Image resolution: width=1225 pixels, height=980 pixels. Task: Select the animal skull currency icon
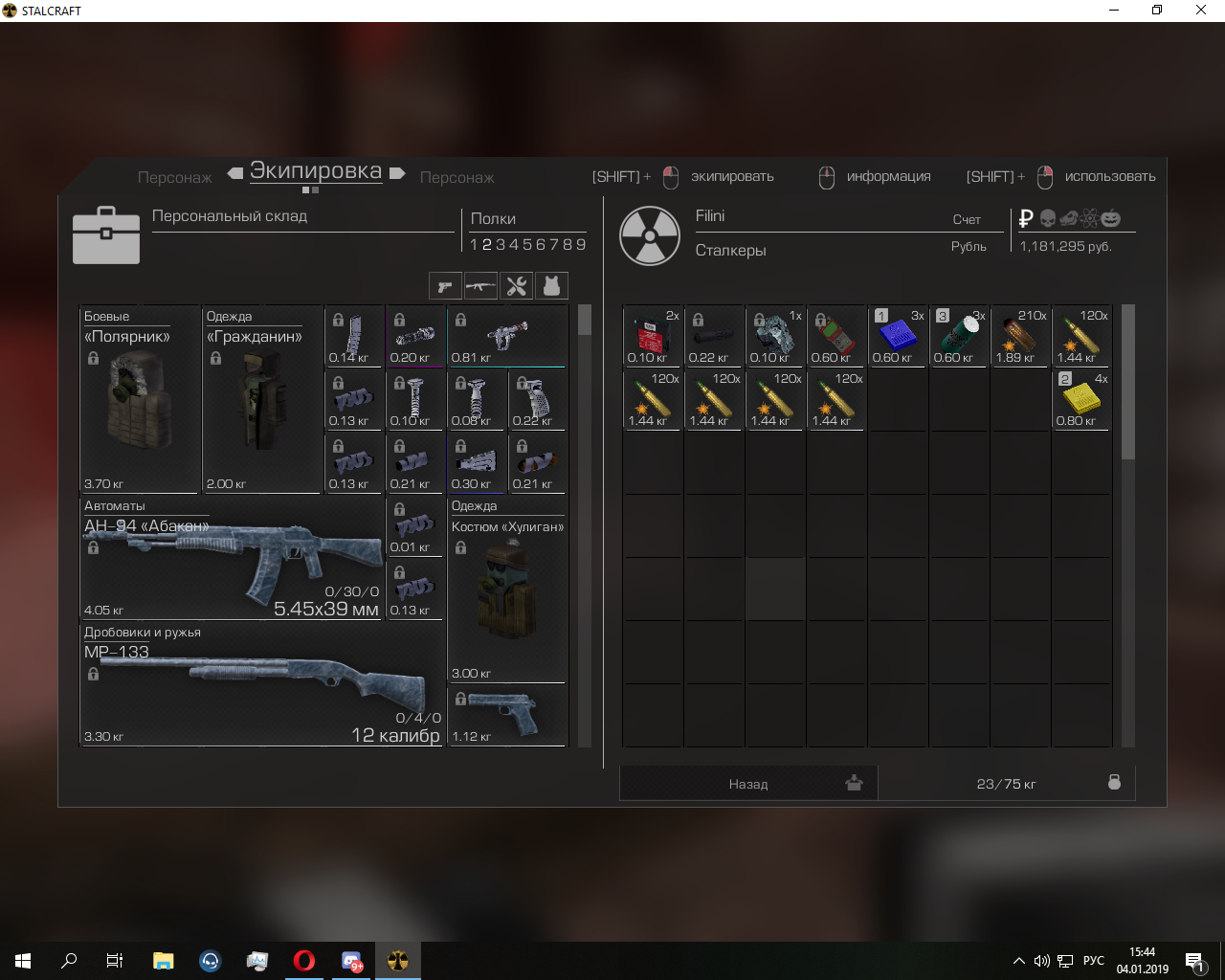click(1069, 218)
